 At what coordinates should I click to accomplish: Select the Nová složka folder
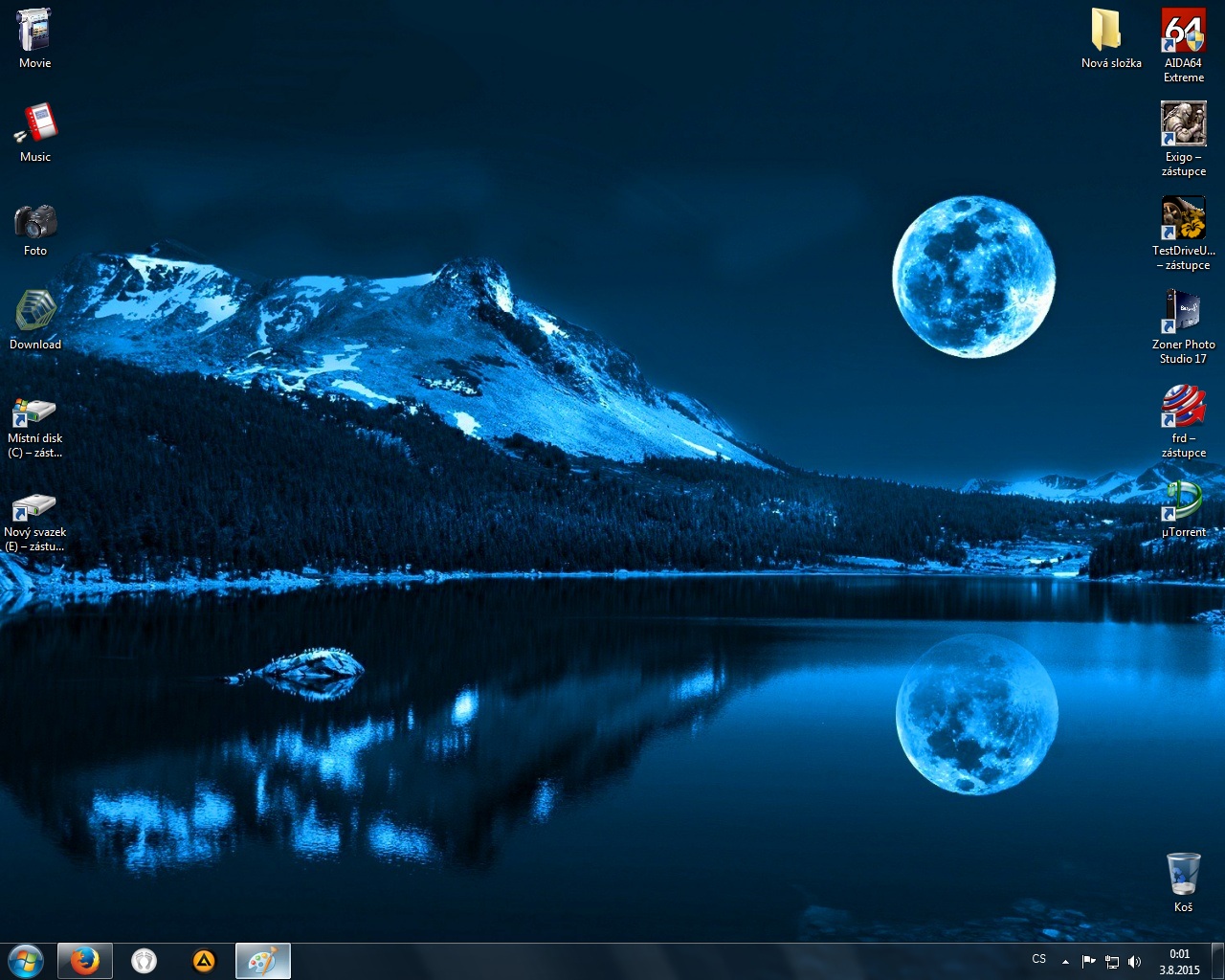[1111, 38]
